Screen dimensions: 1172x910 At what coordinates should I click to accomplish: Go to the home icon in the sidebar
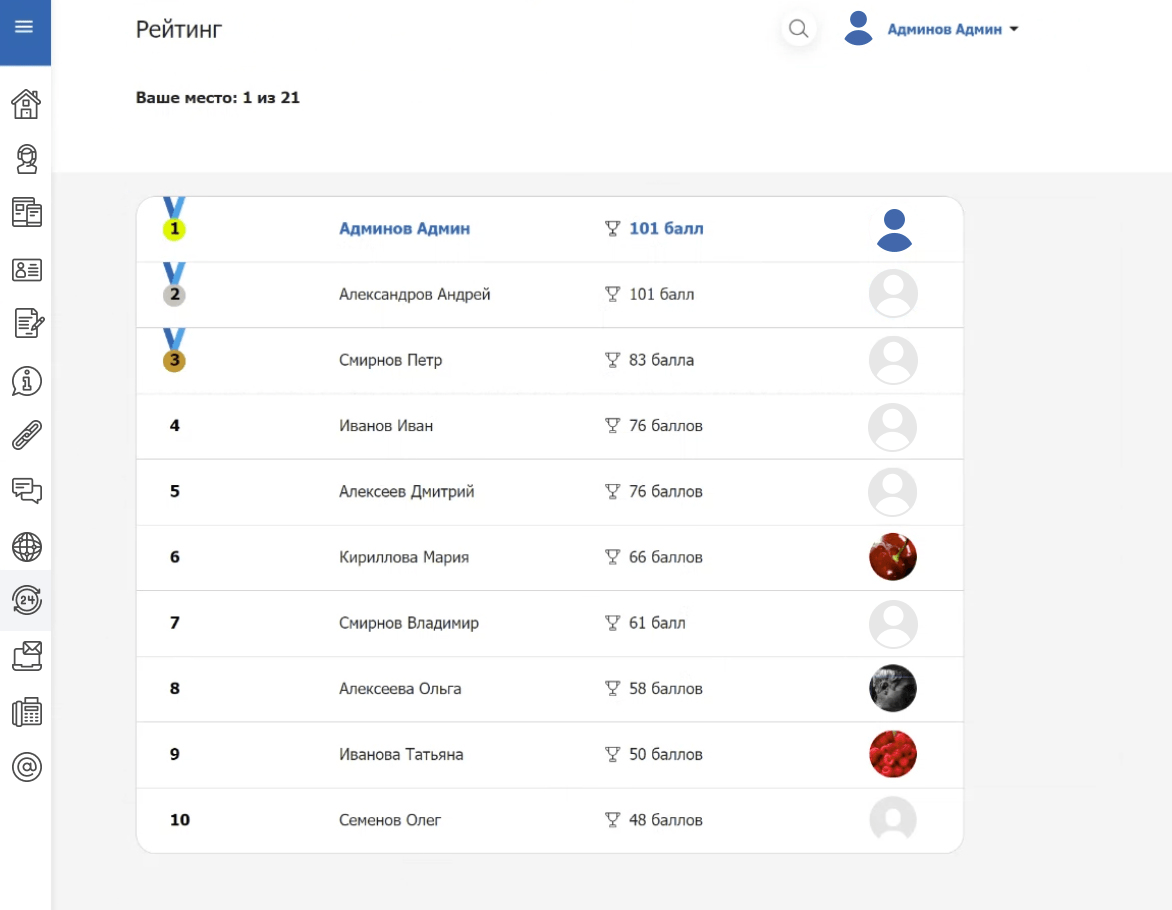(26, 104)
